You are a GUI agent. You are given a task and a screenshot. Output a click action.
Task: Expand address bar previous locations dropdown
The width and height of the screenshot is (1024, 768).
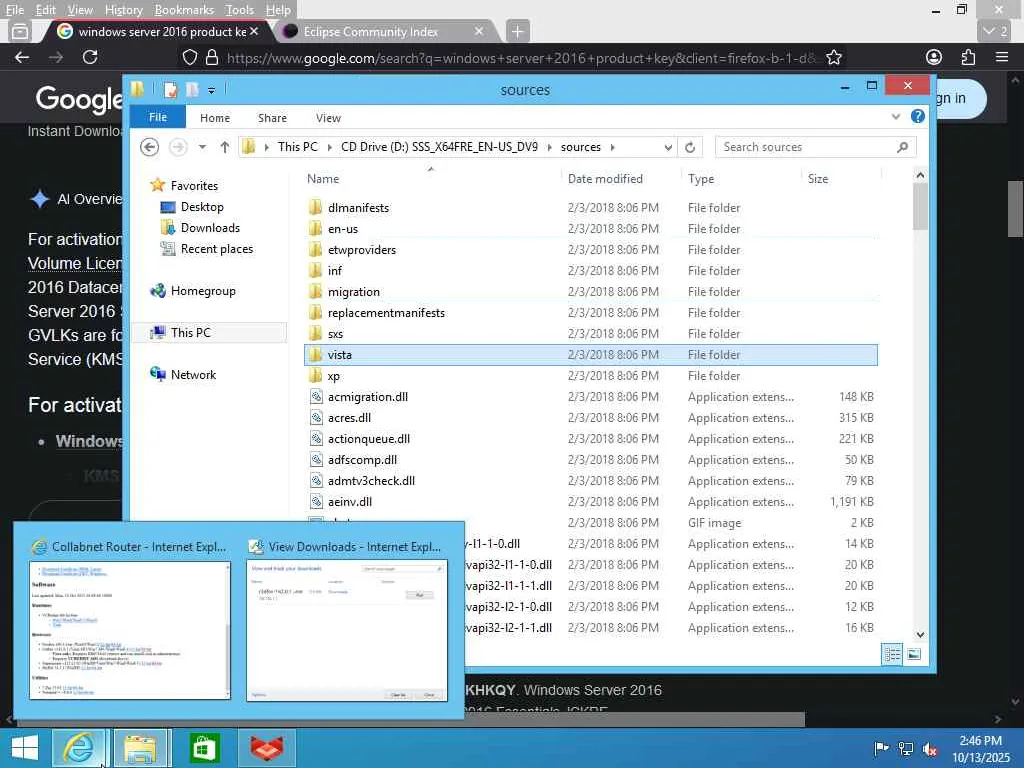668,147
